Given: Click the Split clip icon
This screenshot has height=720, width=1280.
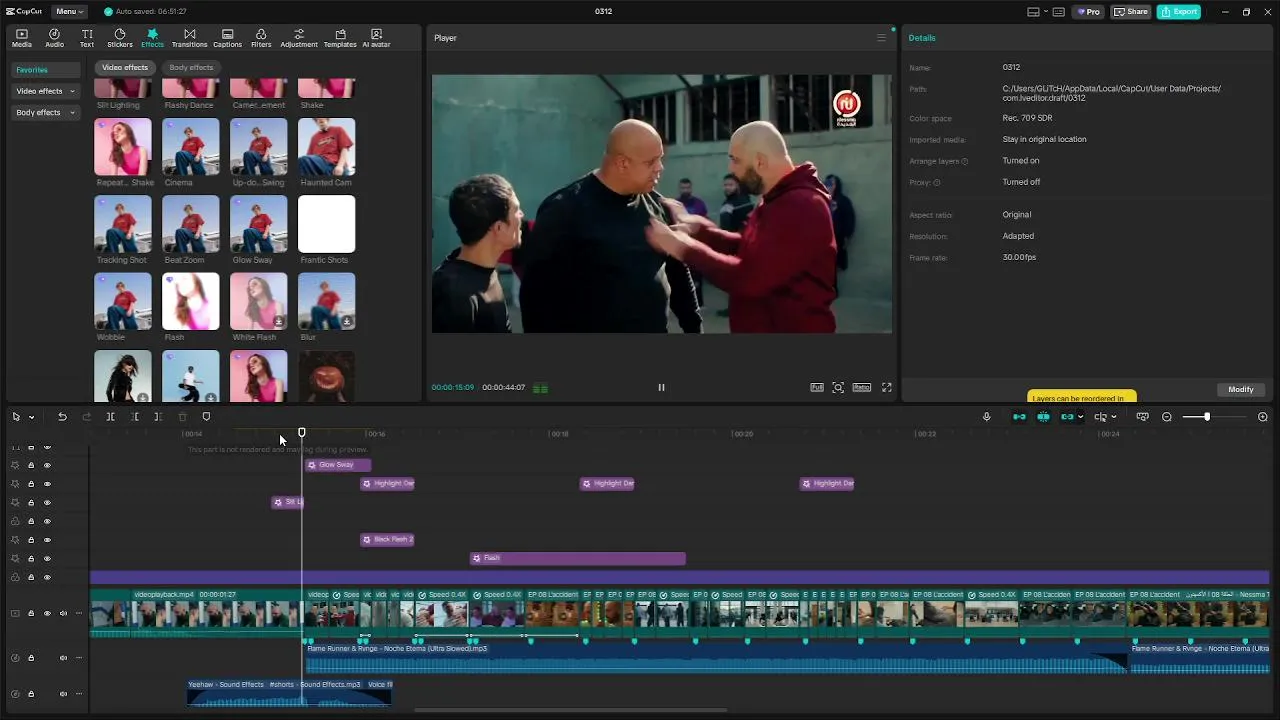Looking at the screenshot, I should tap(110, 417).
